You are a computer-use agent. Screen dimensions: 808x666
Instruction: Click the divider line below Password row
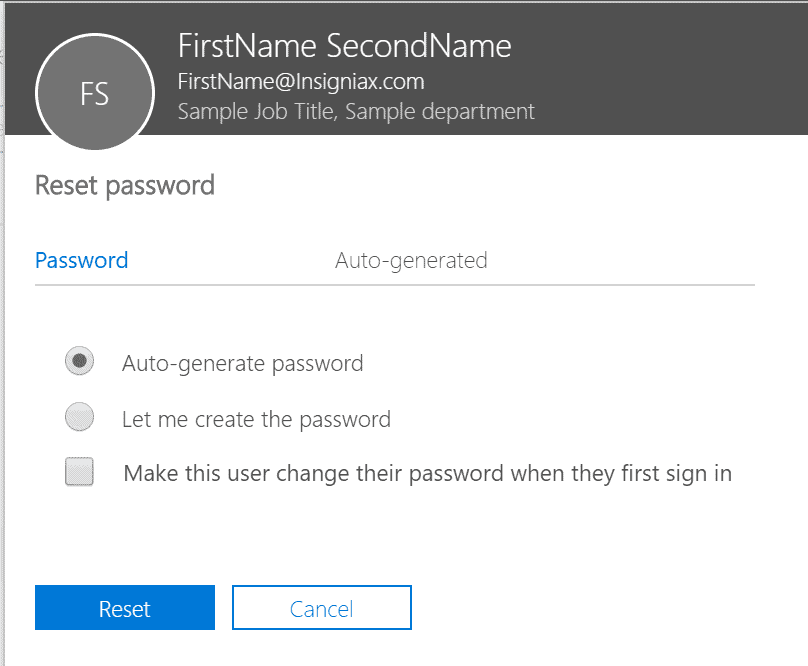(x=395, y=285)
